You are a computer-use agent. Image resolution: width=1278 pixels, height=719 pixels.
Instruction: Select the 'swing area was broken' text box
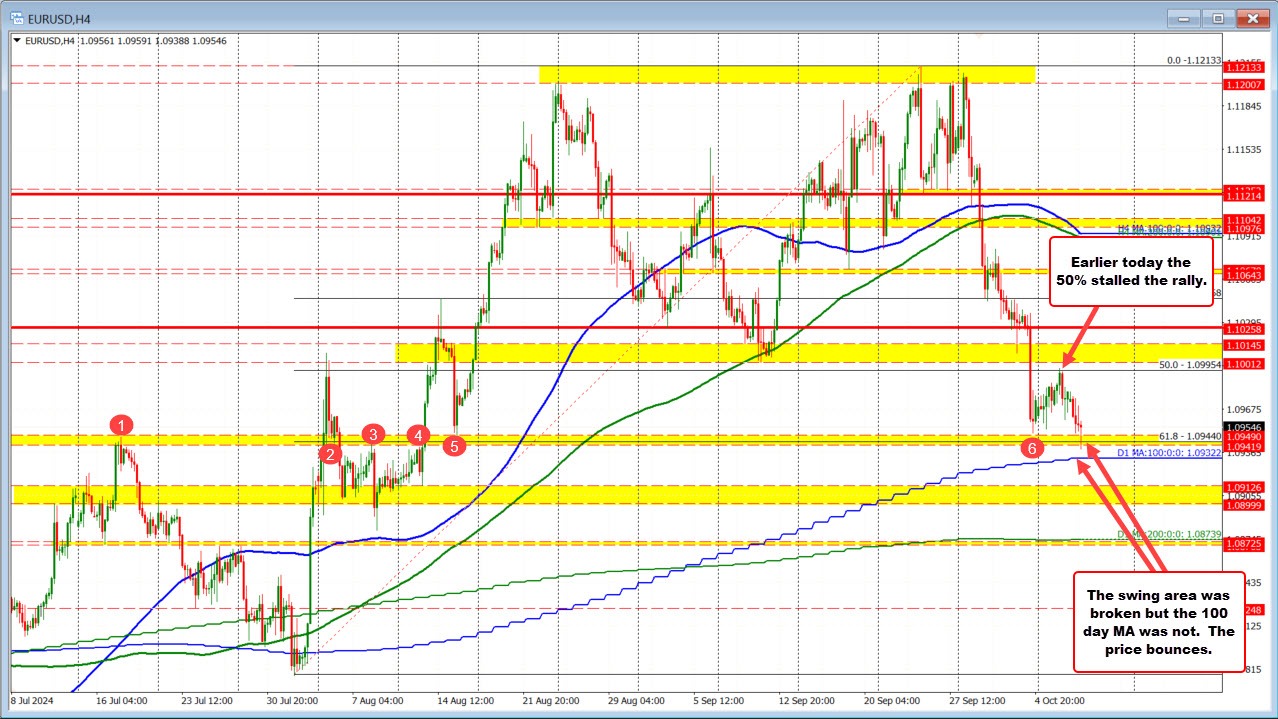[1157, 622]
